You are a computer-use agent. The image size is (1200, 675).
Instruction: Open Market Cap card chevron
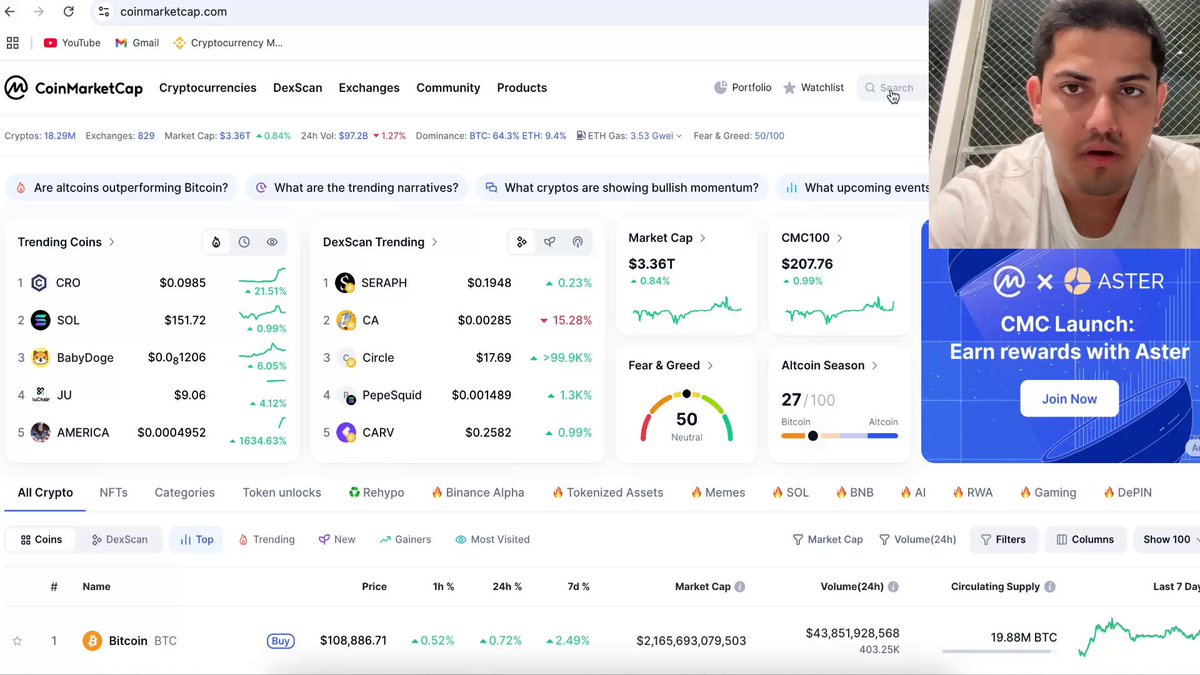pyautogui.click(x=703, y=238)
